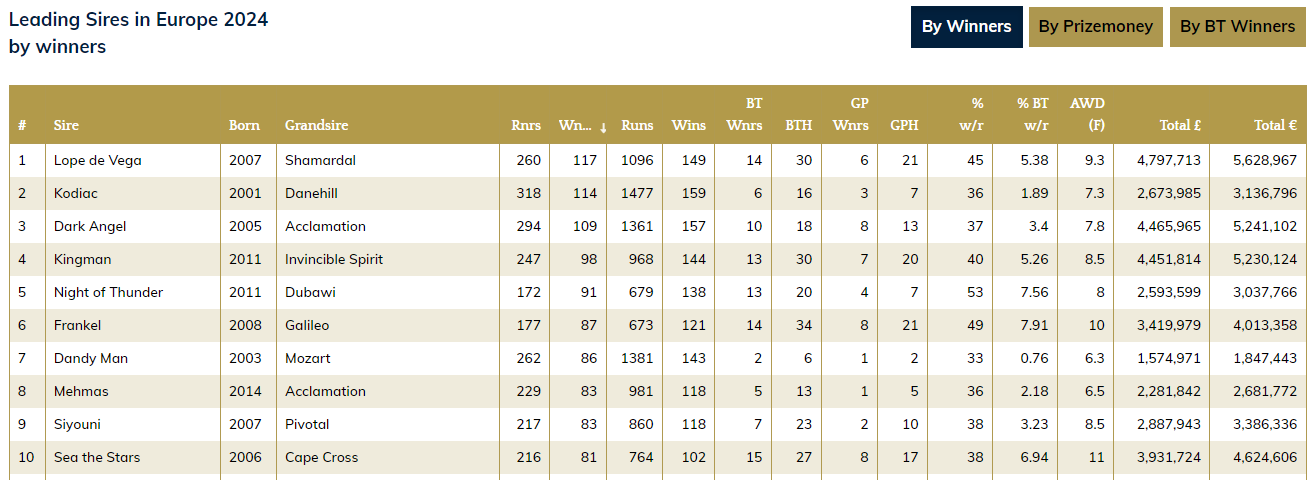Select Night of Thunder sire
The height and width of the screenshot is (480, 1310).
click(x=108, y=292)
